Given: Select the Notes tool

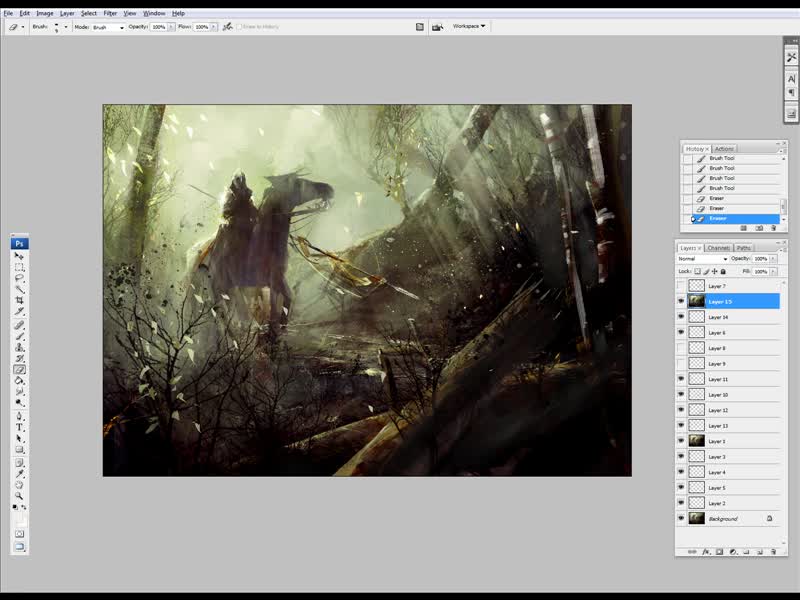Looking at the screenshot, I should 19,463.
